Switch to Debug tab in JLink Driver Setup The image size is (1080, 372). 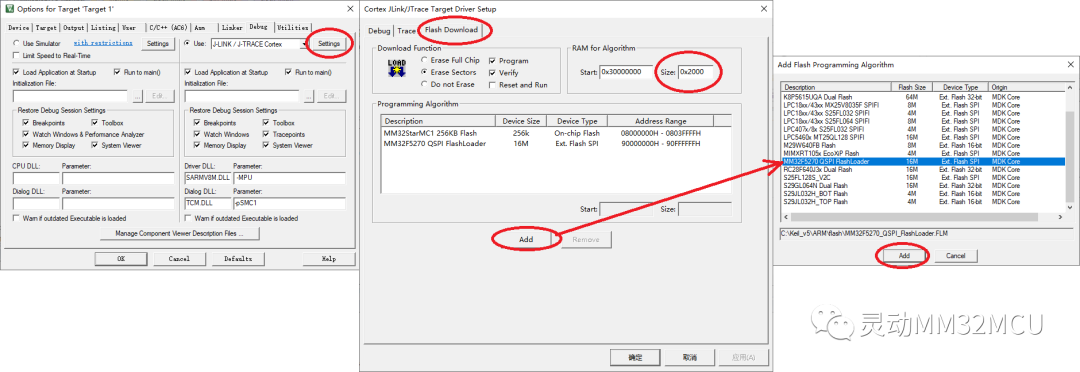379,31
